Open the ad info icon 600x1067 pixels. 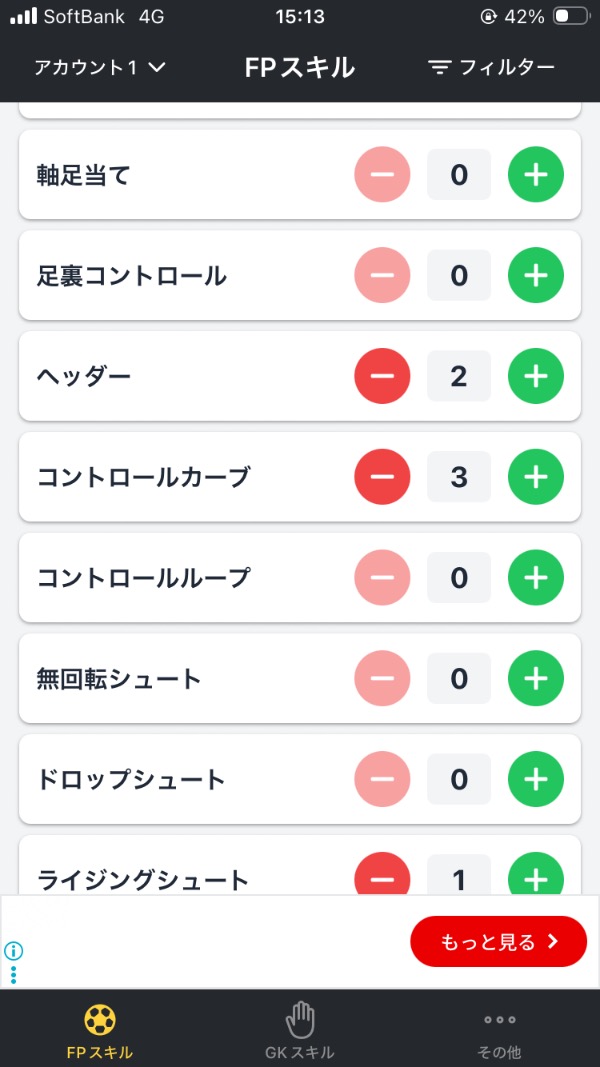(x=14, y=951)
